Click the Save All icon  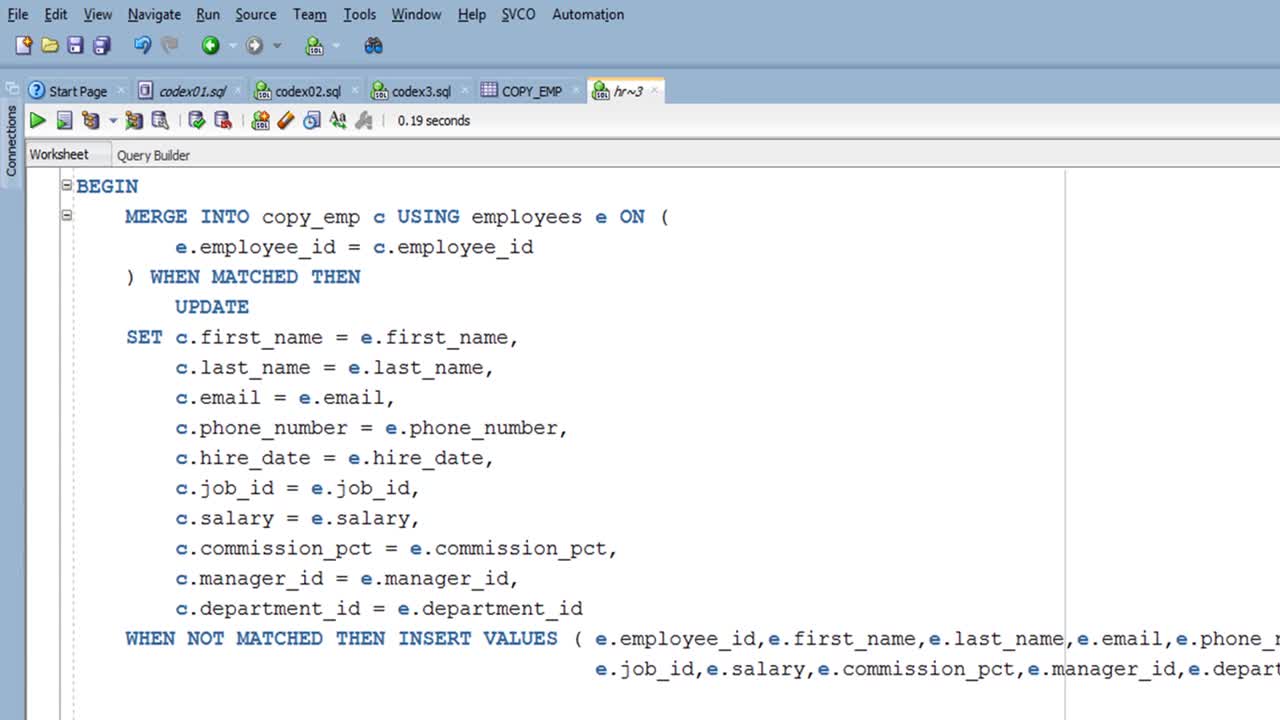coord(101,46)
